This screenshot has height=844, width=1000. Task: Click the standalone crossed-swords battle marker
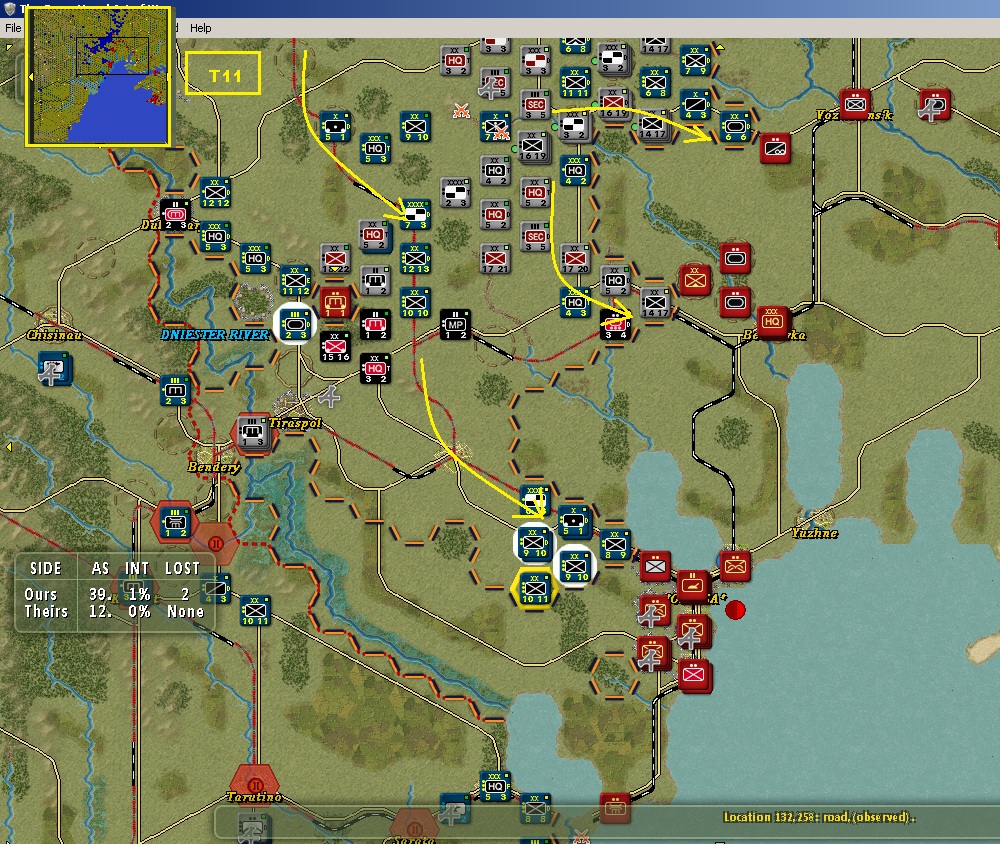tap(461, 111)
